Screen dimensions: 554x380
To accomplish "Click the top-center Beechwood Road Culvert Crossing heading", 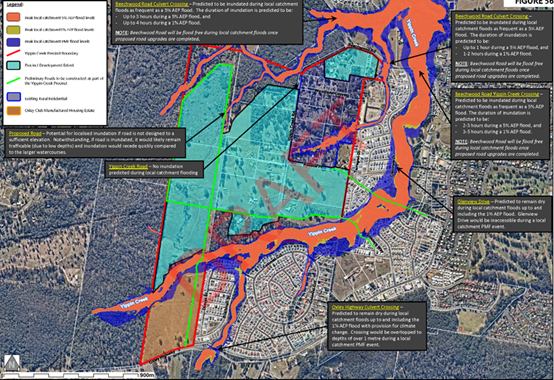I will point(152,4).
